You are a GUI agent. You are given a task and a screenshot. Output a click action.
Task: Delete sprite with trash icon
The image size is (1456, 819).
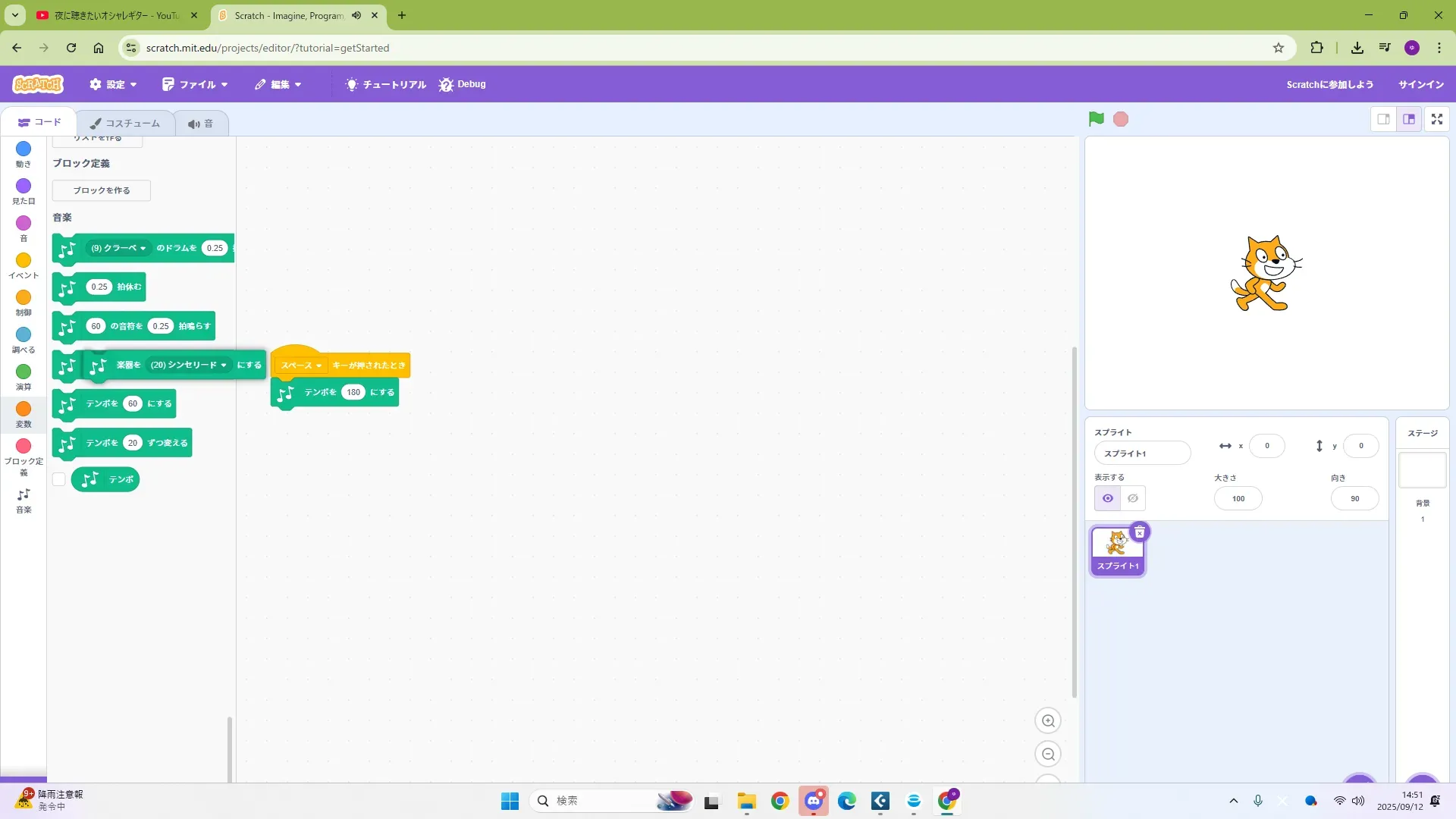click(1139, 532)
